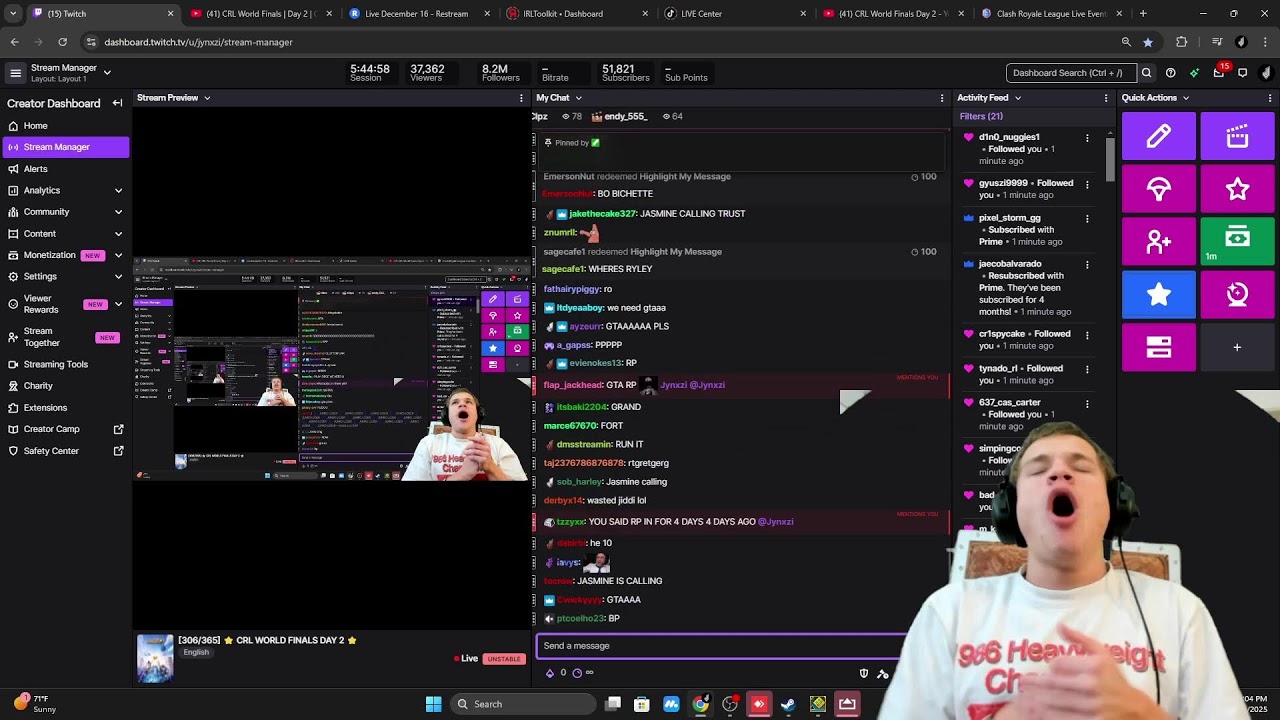
Task: Open the Chrome extensions puzzle icon
Action: [x=1182, y=42]
